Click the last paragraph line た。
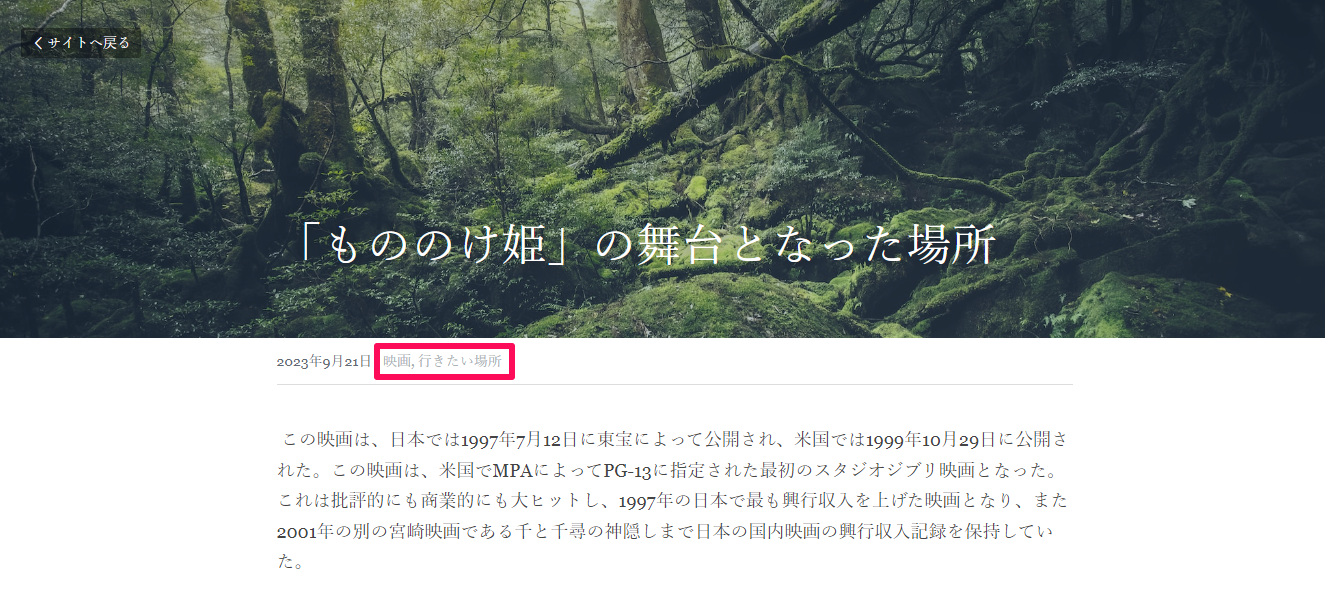 pyautogui.click(x=290, y=562)
